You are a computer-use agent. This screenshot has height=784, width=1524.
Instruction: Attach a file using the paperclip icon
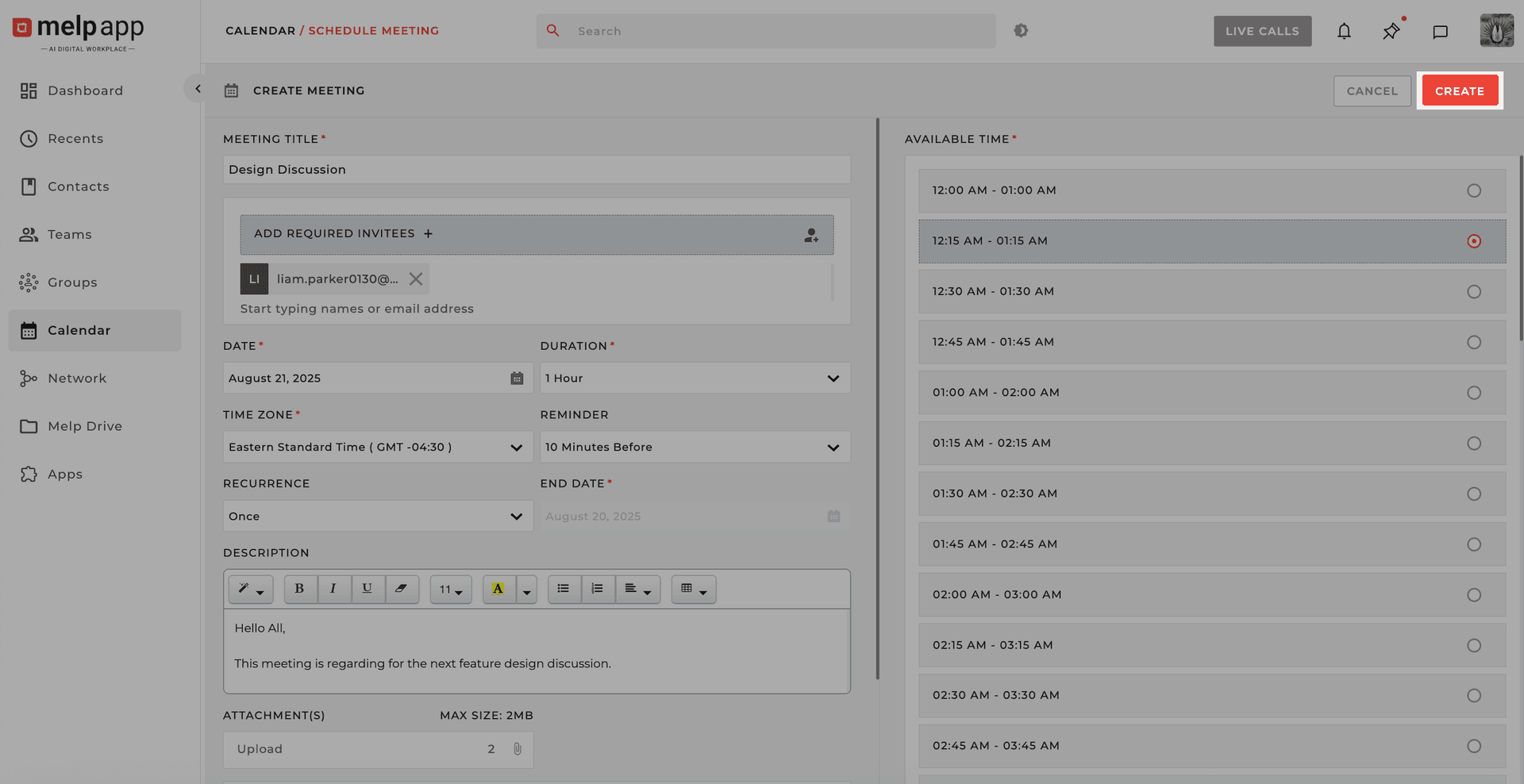coord(517,748)
